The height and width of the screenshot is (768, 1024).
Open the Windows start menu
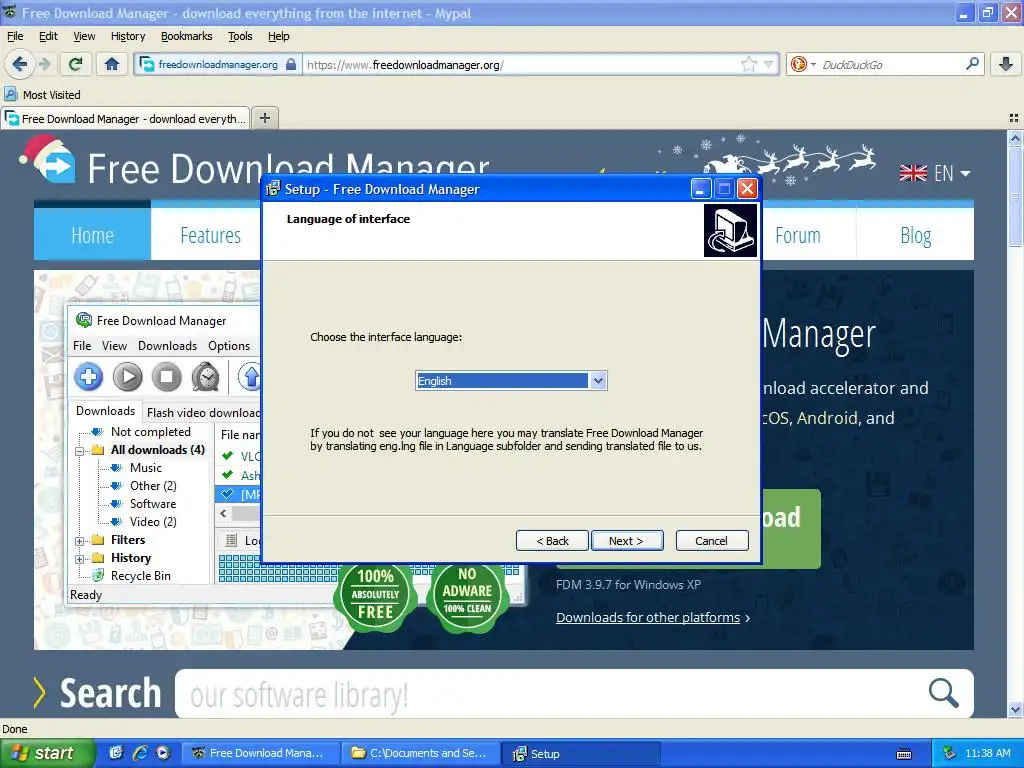coord(47,753)
